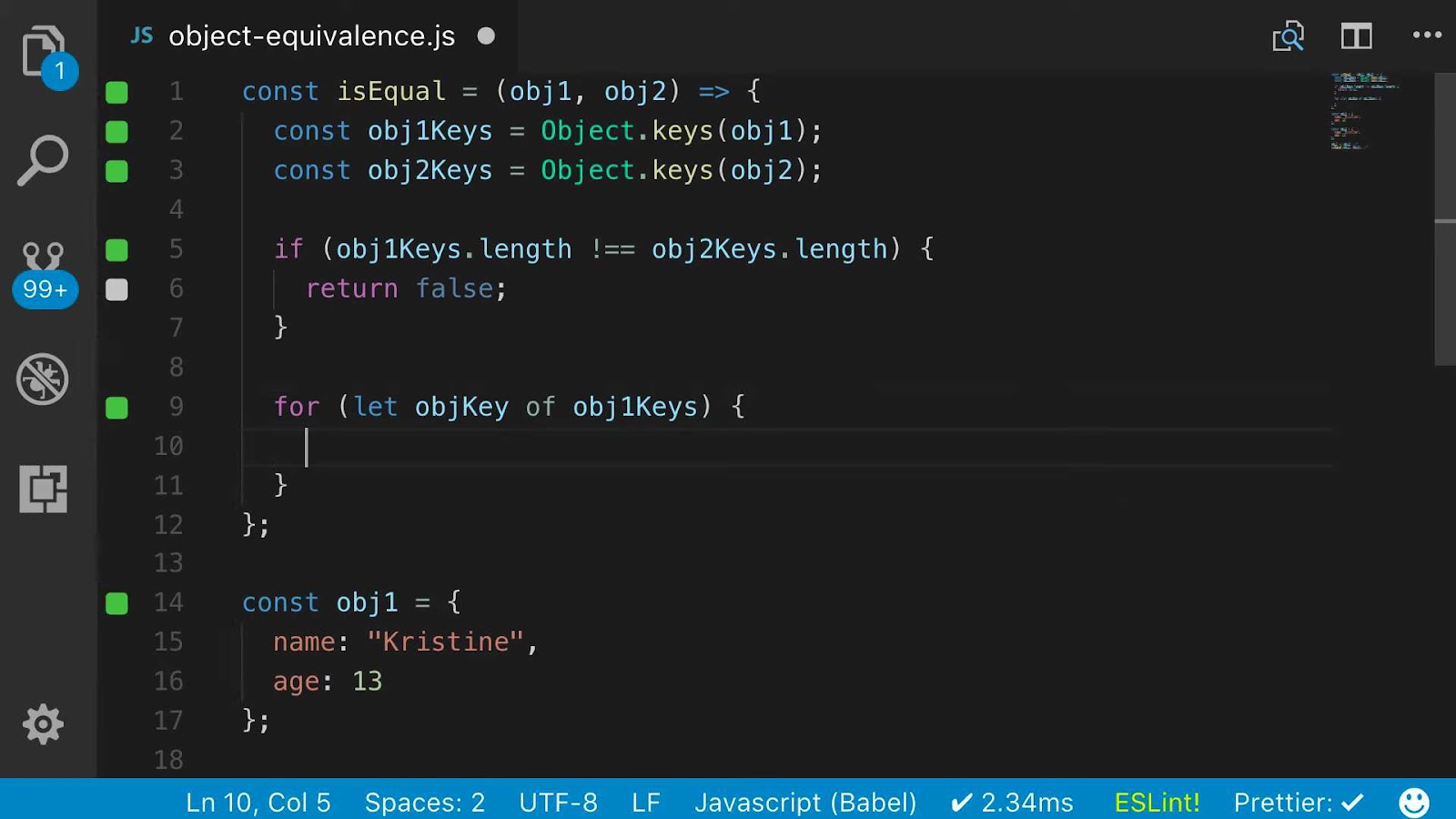Change end-of-line sequence LF
1456x819 pixels.
646,803
